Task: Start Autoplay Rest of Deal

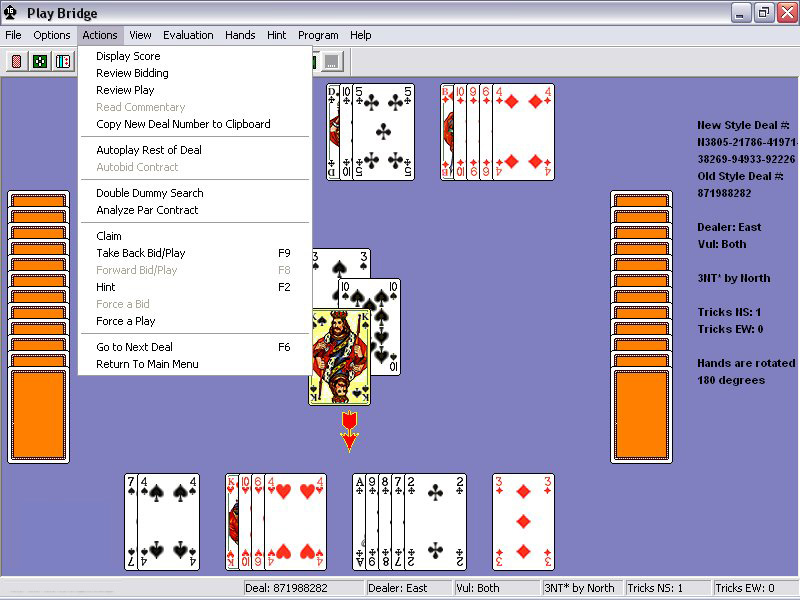Action: (149, 150)
